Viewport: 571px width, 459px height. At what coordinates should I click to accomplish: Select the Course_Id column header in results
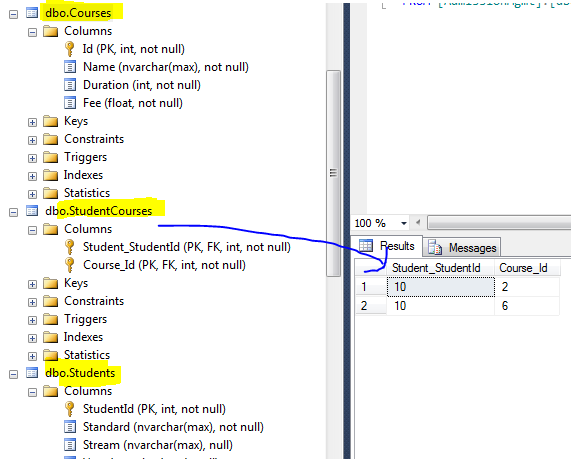tap(527, 268)
